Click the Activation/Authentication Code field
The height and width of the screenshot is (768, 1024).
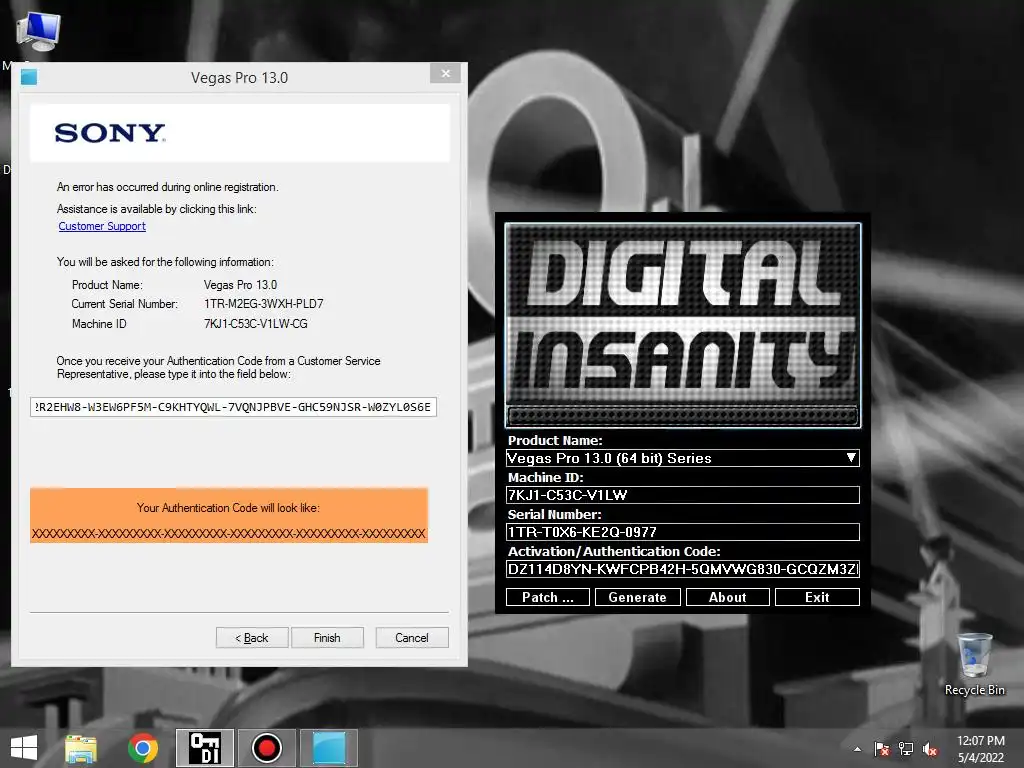(x=682, y=569)
